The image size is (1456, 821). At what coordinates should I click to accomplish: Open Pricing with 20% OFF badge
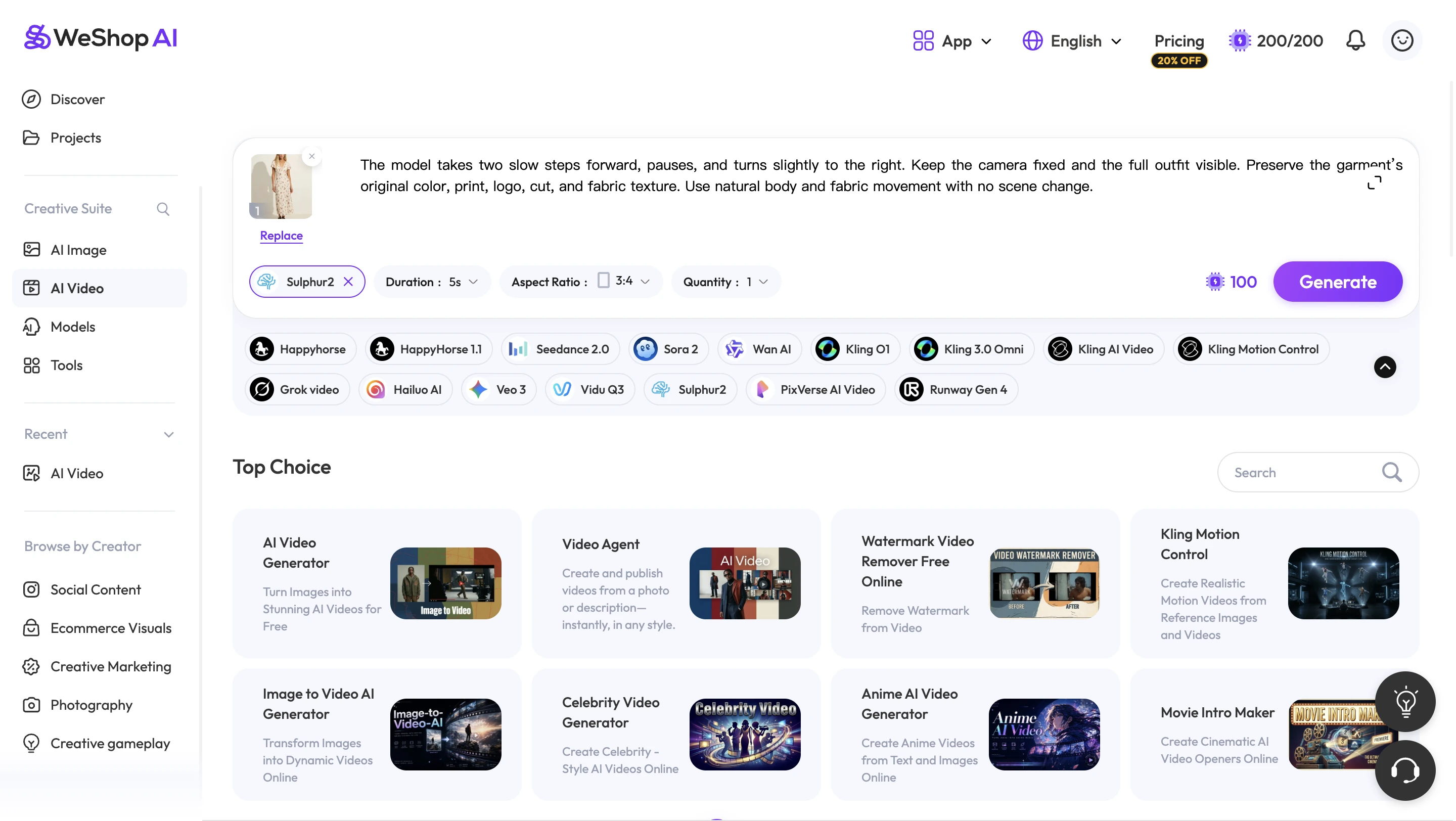click(x=1179, y=49)
